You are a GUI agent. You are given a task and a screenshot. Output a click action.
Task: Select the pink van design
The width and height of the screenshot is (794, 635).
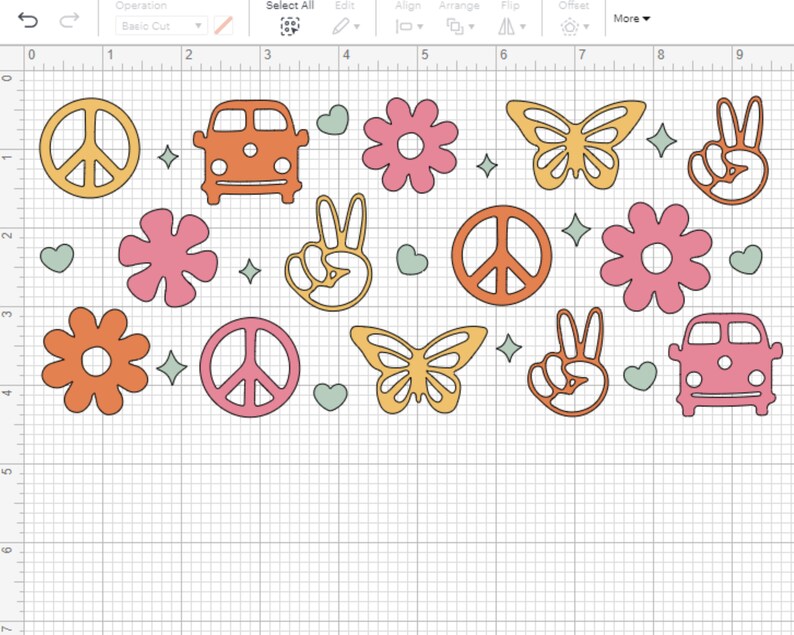pos(725,364)
